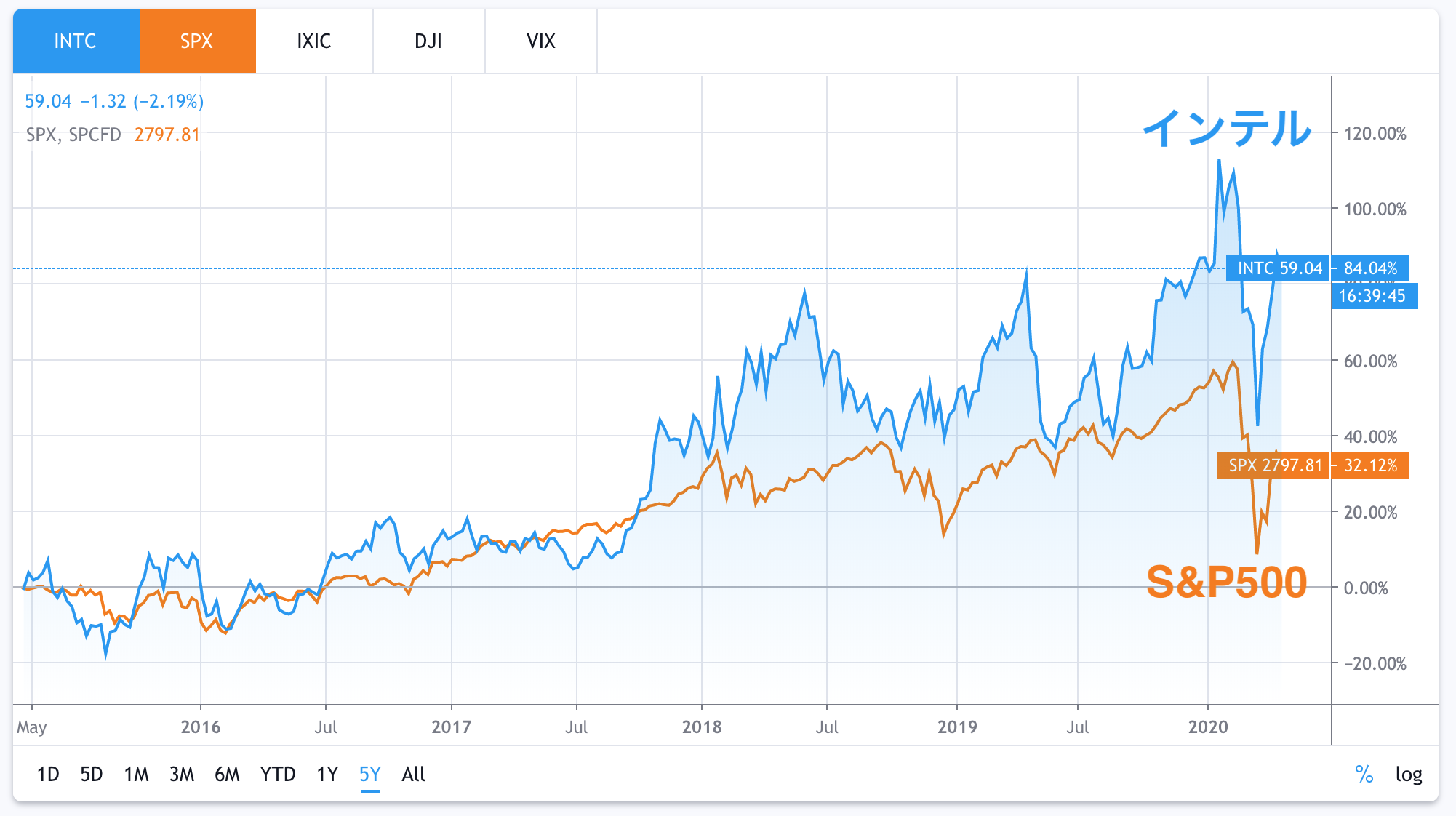Show All available history

[413, 775]
